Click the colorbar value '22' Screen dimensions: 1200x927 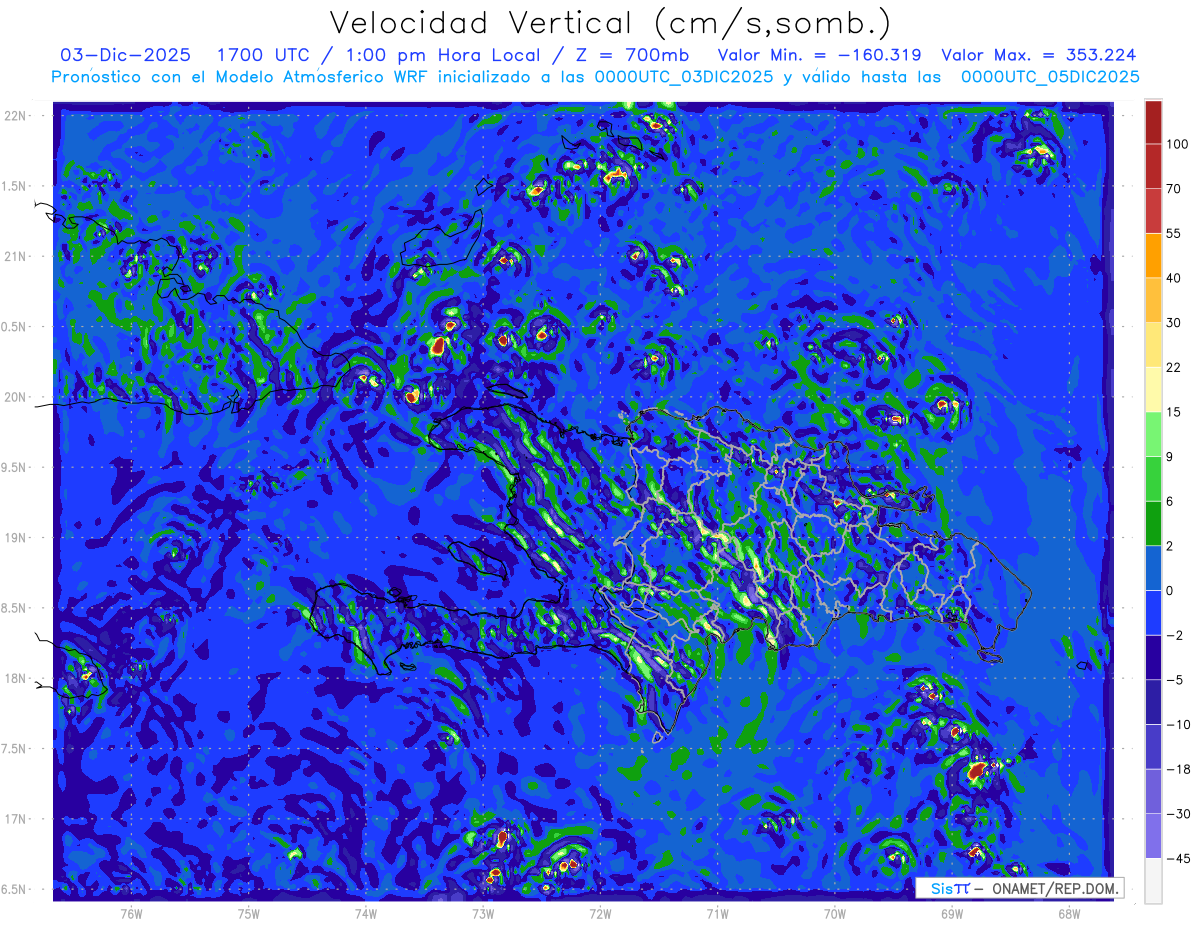click(1174, 367)
